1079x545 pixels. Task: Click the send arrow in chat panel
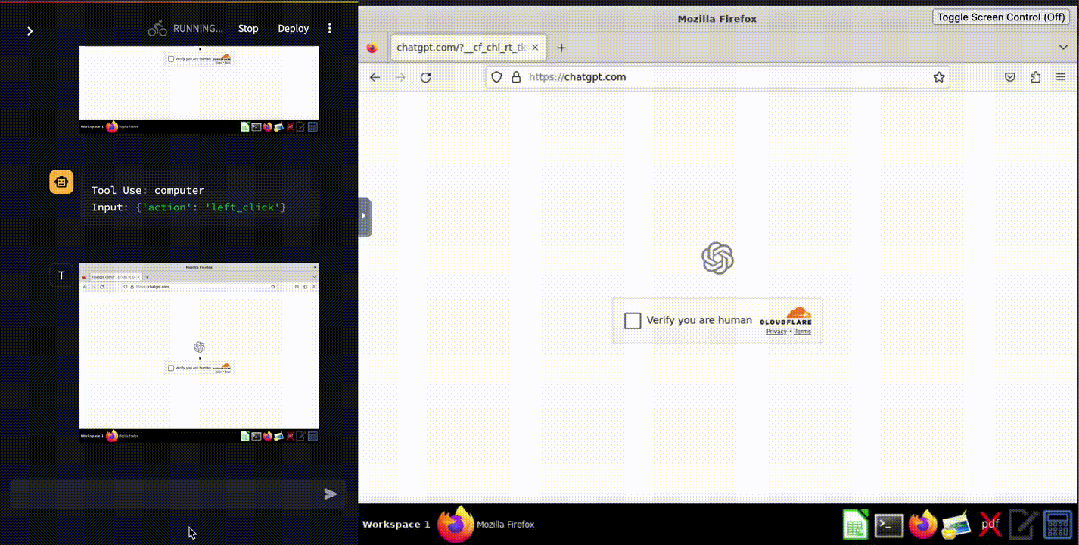point(331,494)
